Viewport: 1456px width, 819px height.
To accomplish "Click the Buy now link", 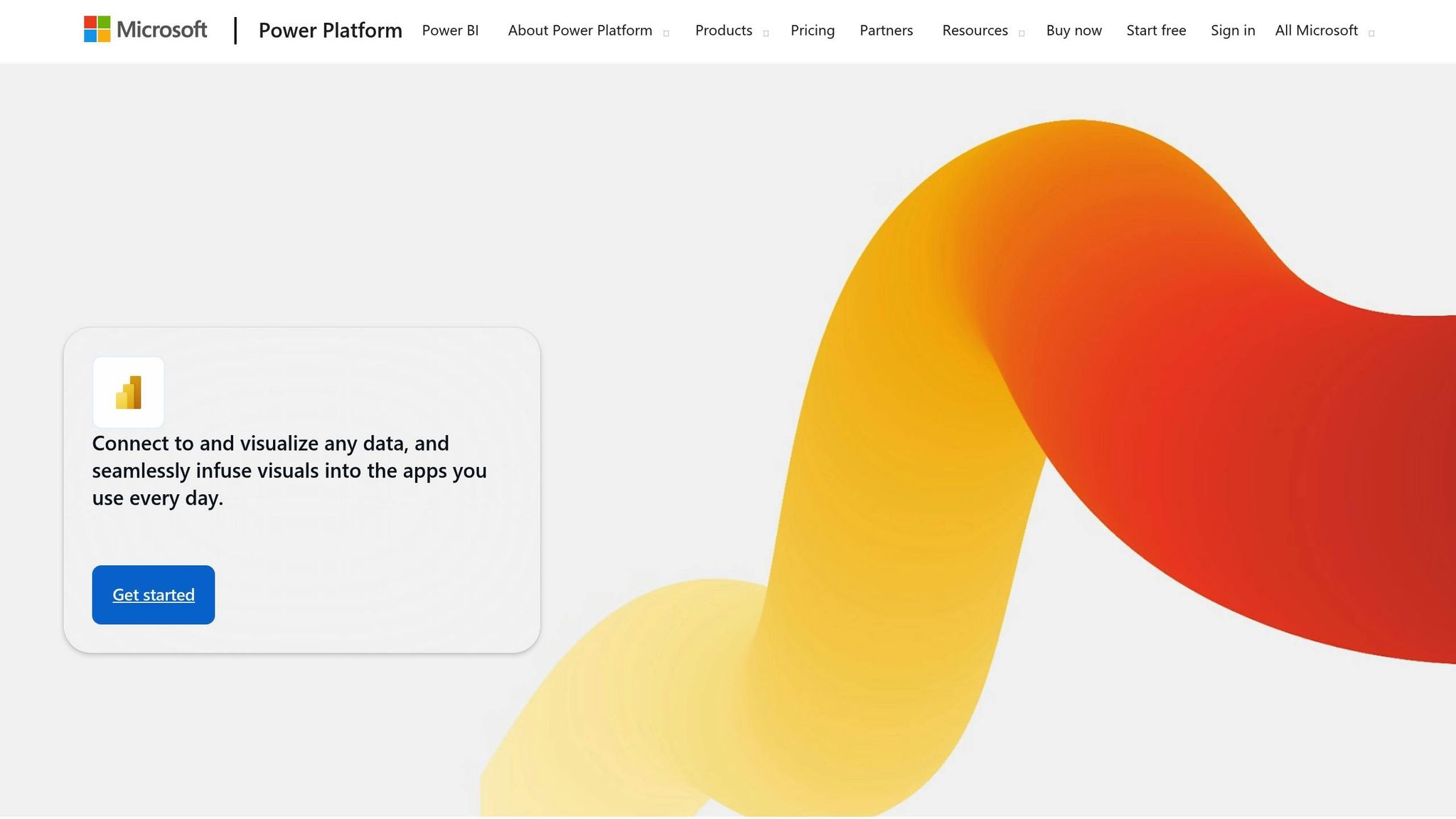I will (x=1074, y=31).
